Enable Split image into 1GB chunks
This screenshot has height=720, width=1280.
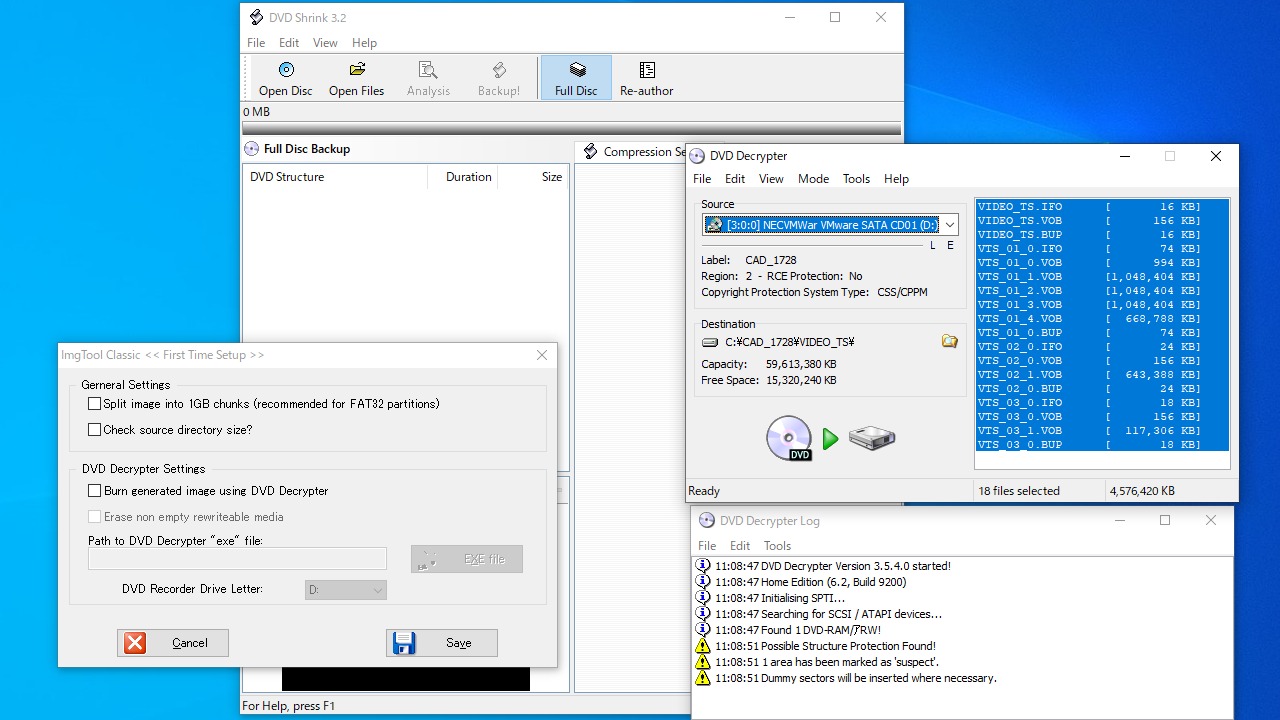[x=95, y=404]
